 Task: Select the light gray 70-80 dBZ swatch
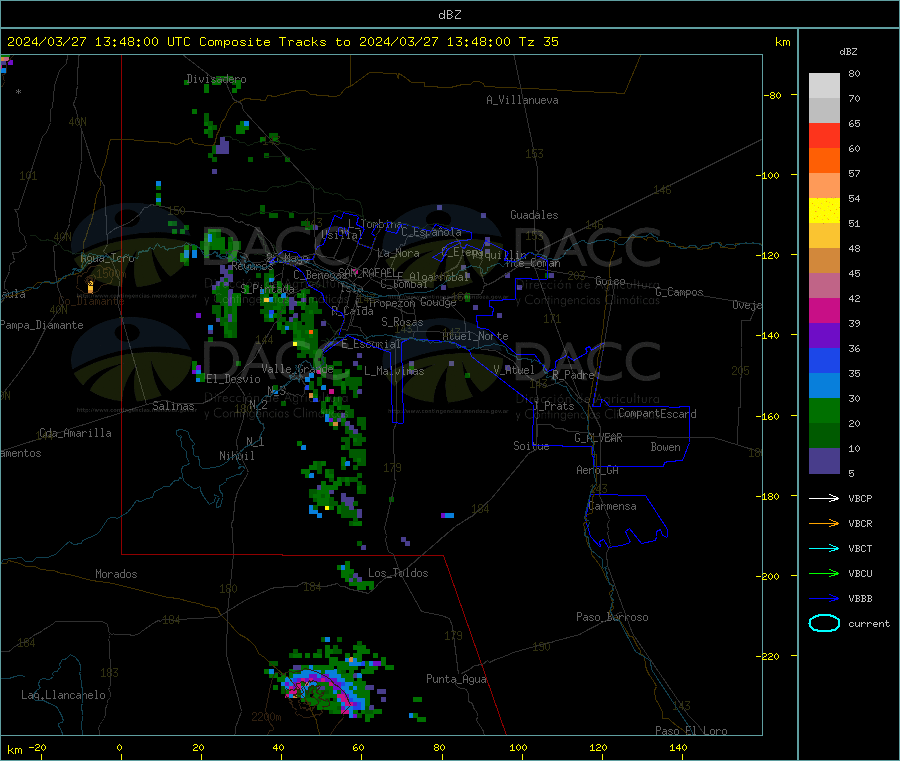coord(824,86)
